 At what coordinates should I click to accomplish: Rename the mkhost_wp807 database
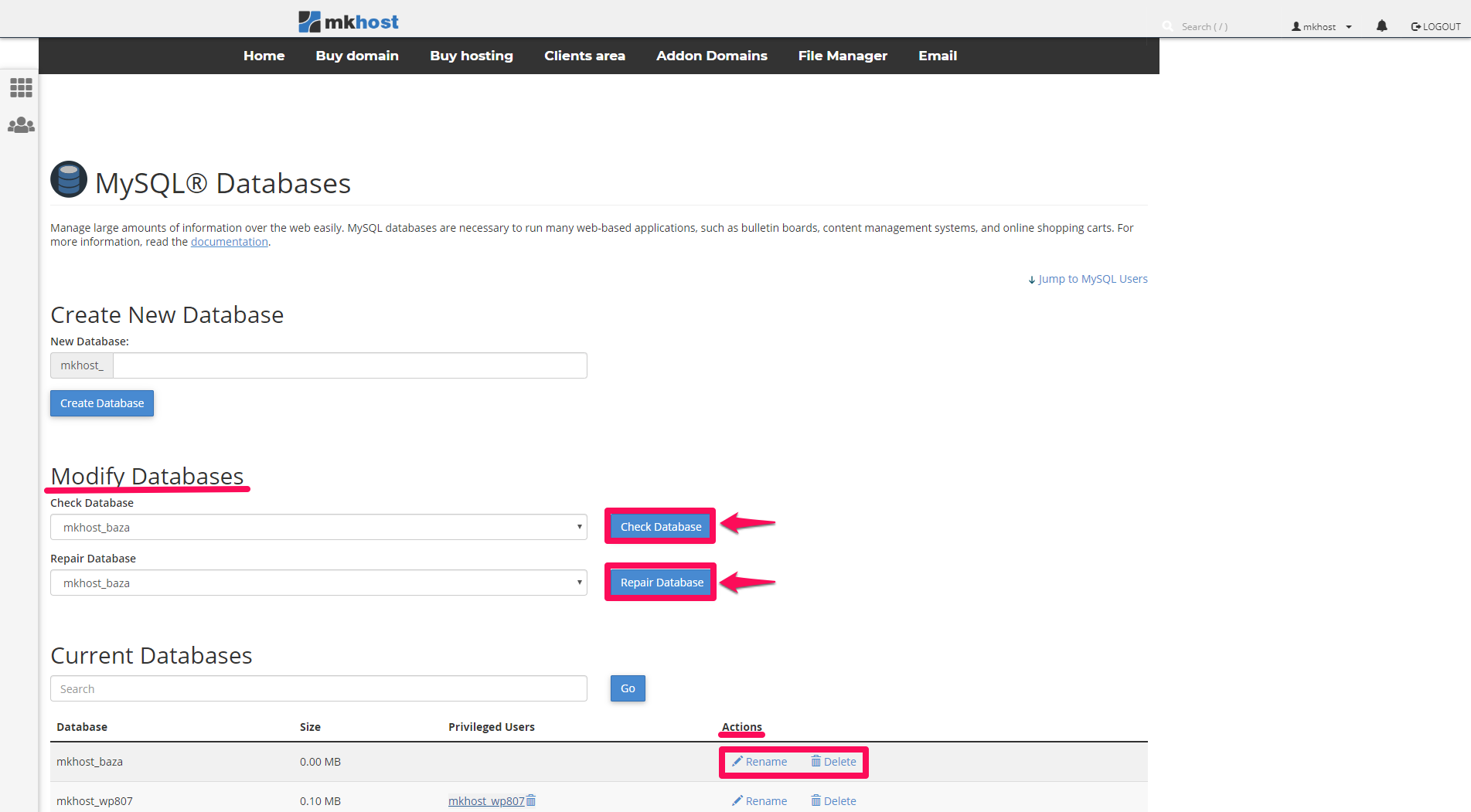click(x=759, y=801)
